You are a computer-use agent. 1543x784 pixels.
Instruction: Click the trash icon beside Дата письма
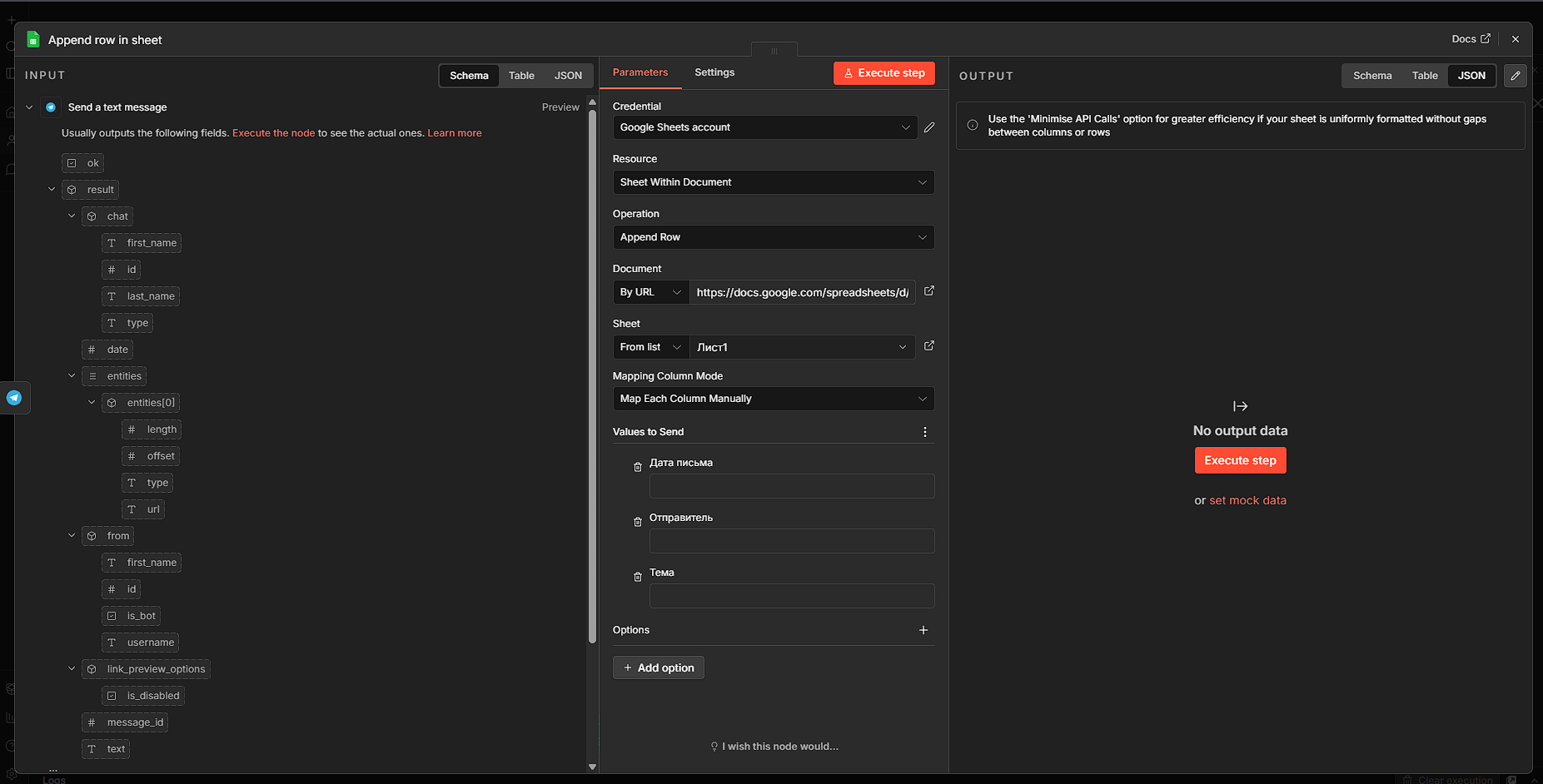(x=638, y=467)
